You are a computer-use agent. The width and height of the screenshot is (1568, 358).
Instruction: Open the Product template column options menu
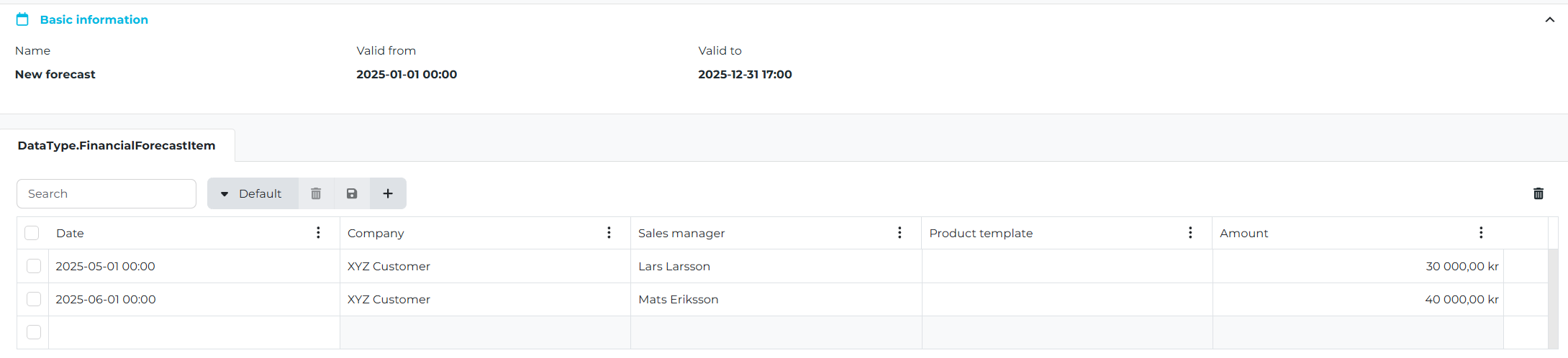click(1190, 233)
